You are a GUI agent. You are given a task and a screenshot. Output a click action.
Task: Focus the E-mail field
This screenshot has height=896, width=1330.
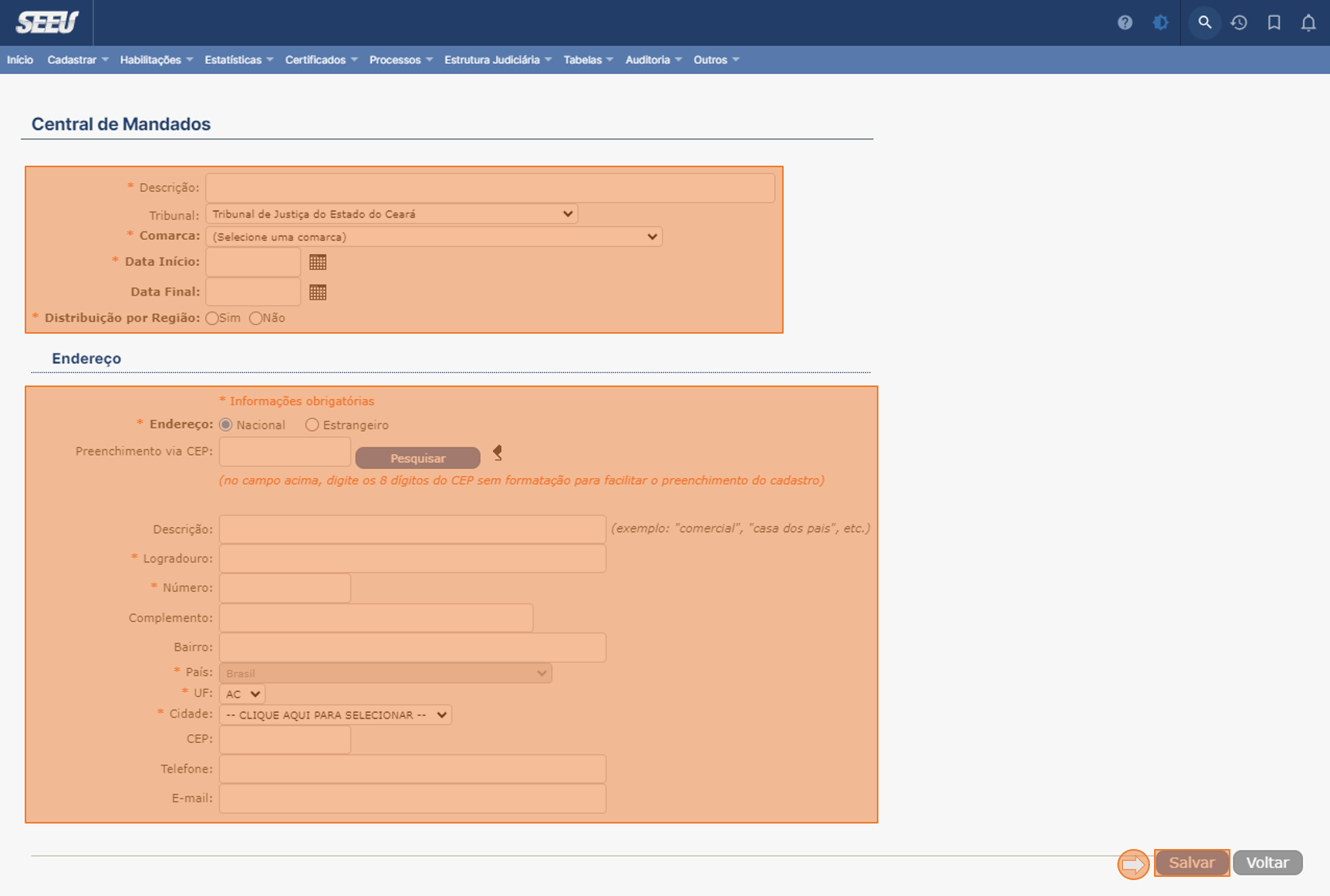413,799
